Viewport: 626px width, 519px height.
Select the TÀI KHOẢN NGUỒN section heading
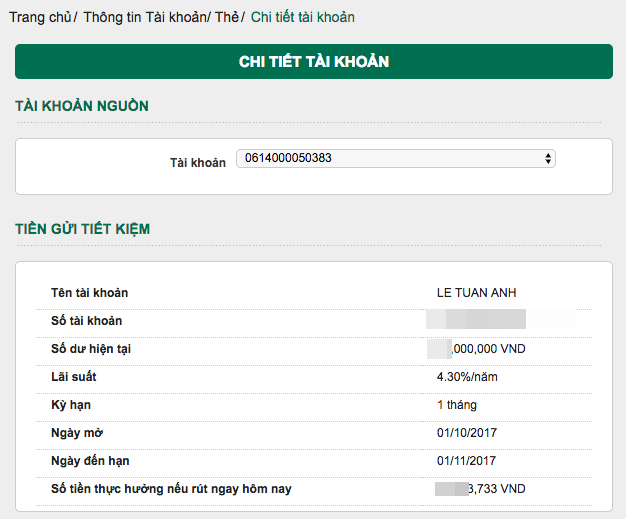coord(82,106)
